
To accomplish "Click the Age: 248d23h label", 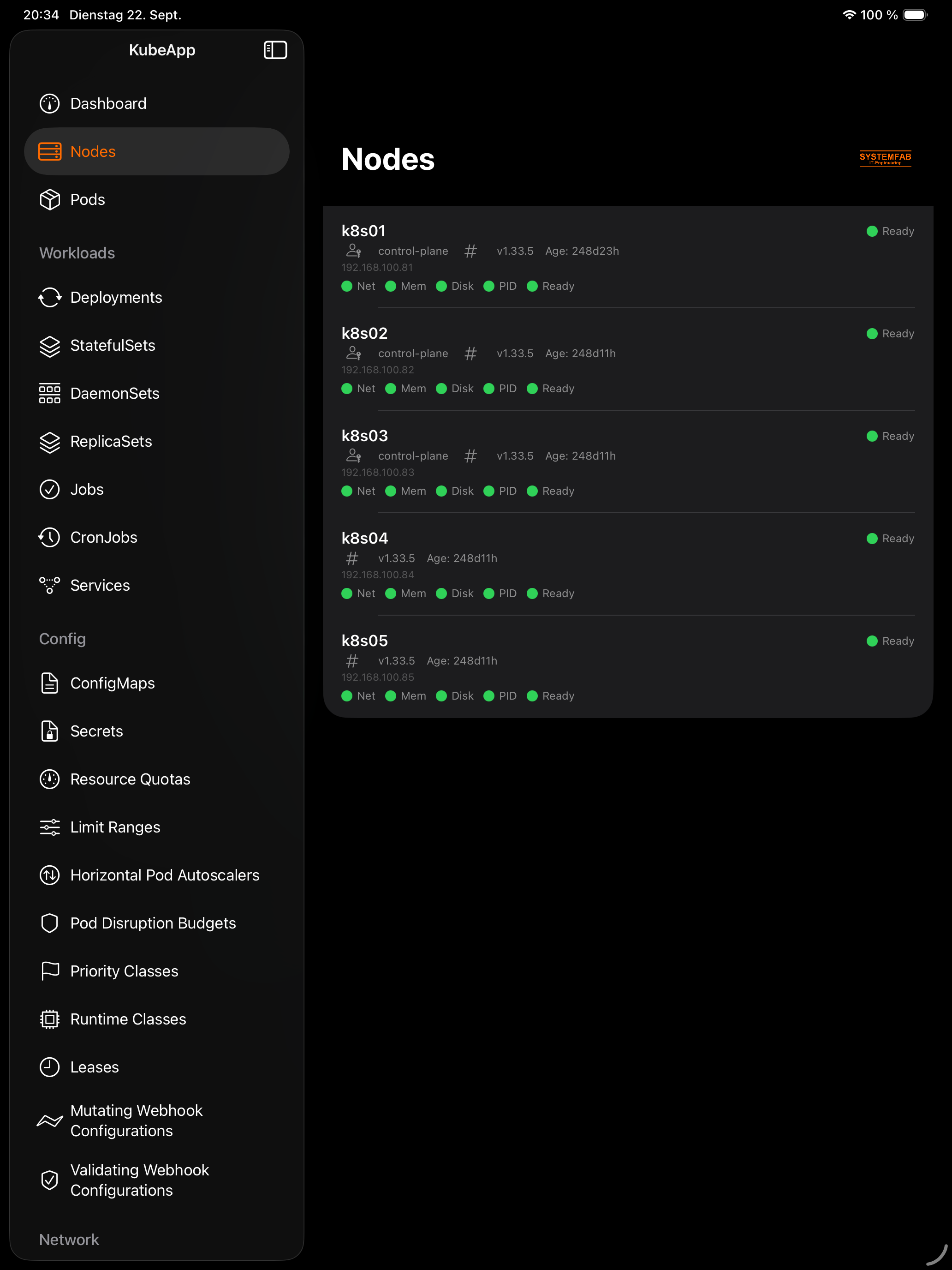I will click(582, 251).
